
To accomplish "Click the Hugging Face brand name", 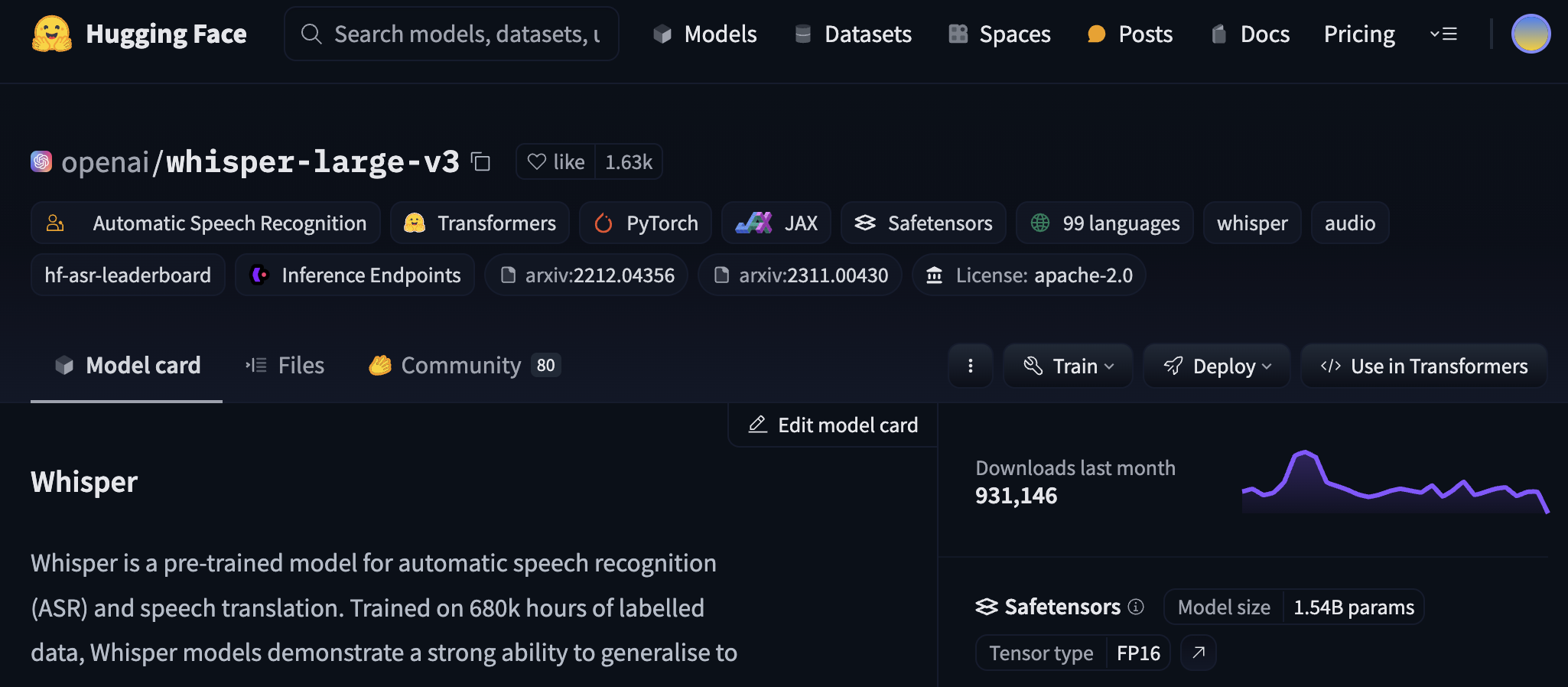I will 166,34.
